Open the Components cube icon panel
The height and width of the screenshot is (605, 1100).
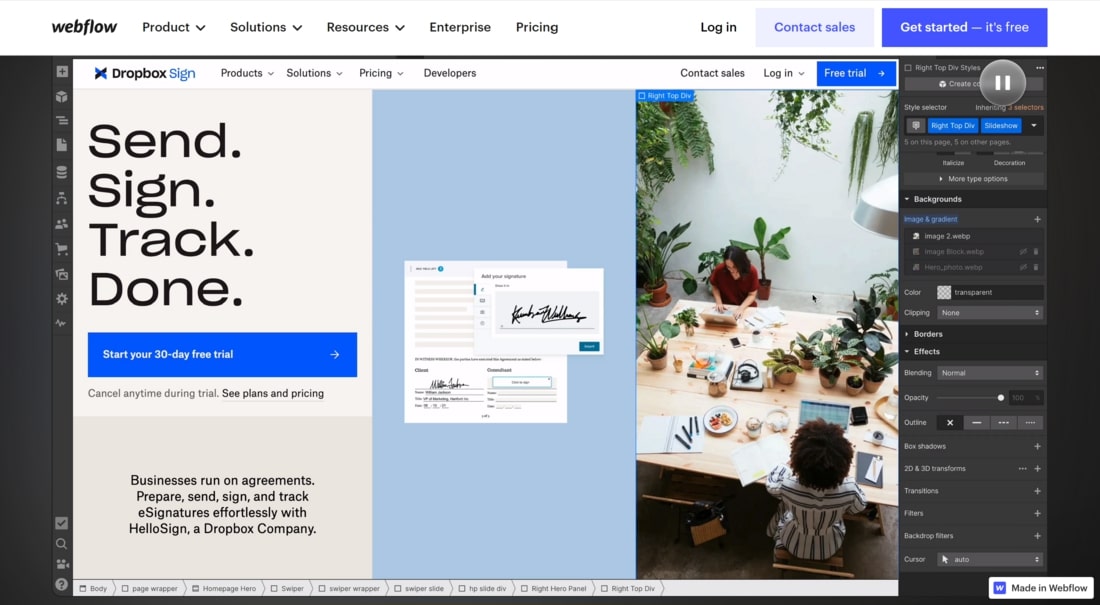click(x=62, y=96)
